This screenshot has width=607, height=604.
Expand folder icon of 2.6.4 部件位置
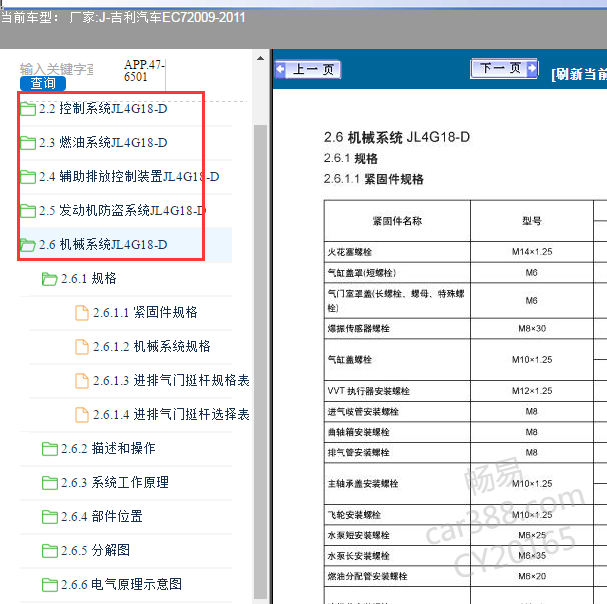(x=50, y=517)
